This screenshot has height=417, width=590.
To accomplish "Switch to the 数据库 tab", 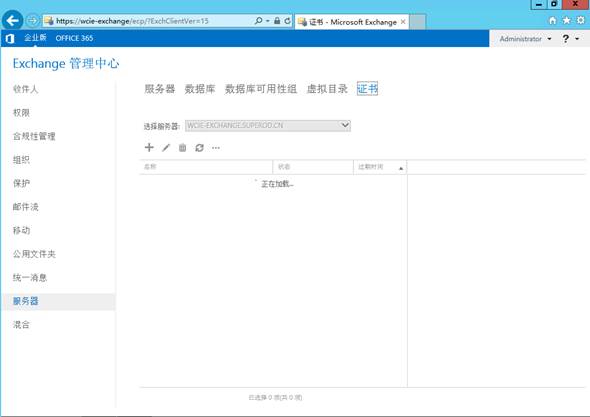I will click(x=200, y=89).
